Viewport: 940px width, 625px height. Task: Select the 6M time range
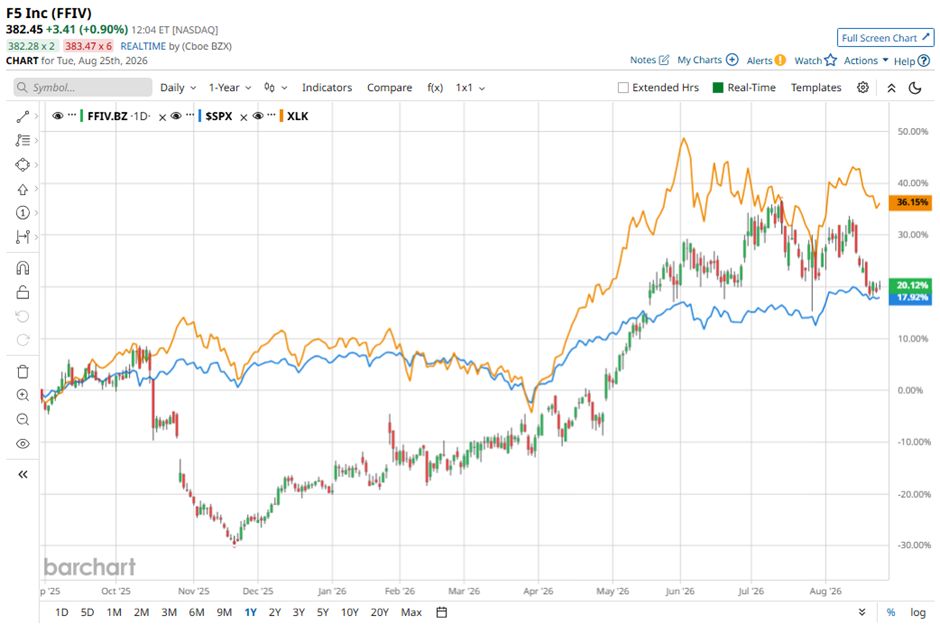197,612
